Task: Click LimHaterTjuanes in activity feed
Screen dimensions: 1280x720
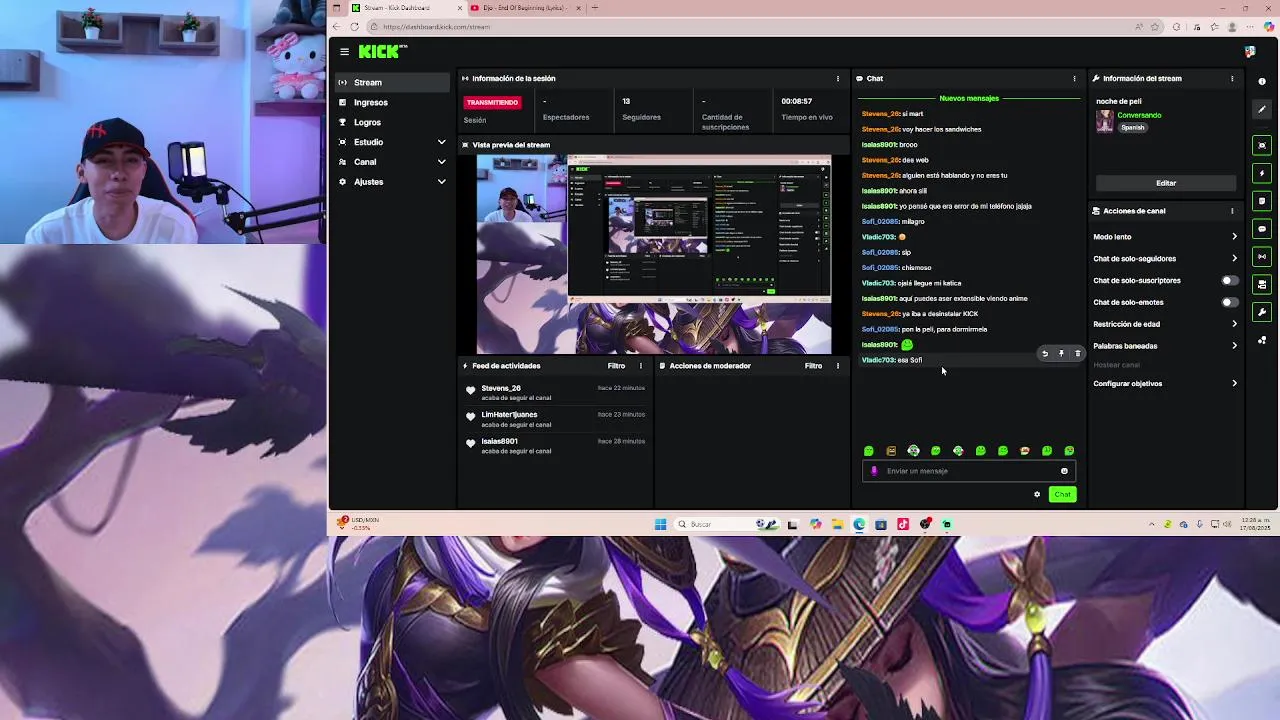Action: click(509, 414)
